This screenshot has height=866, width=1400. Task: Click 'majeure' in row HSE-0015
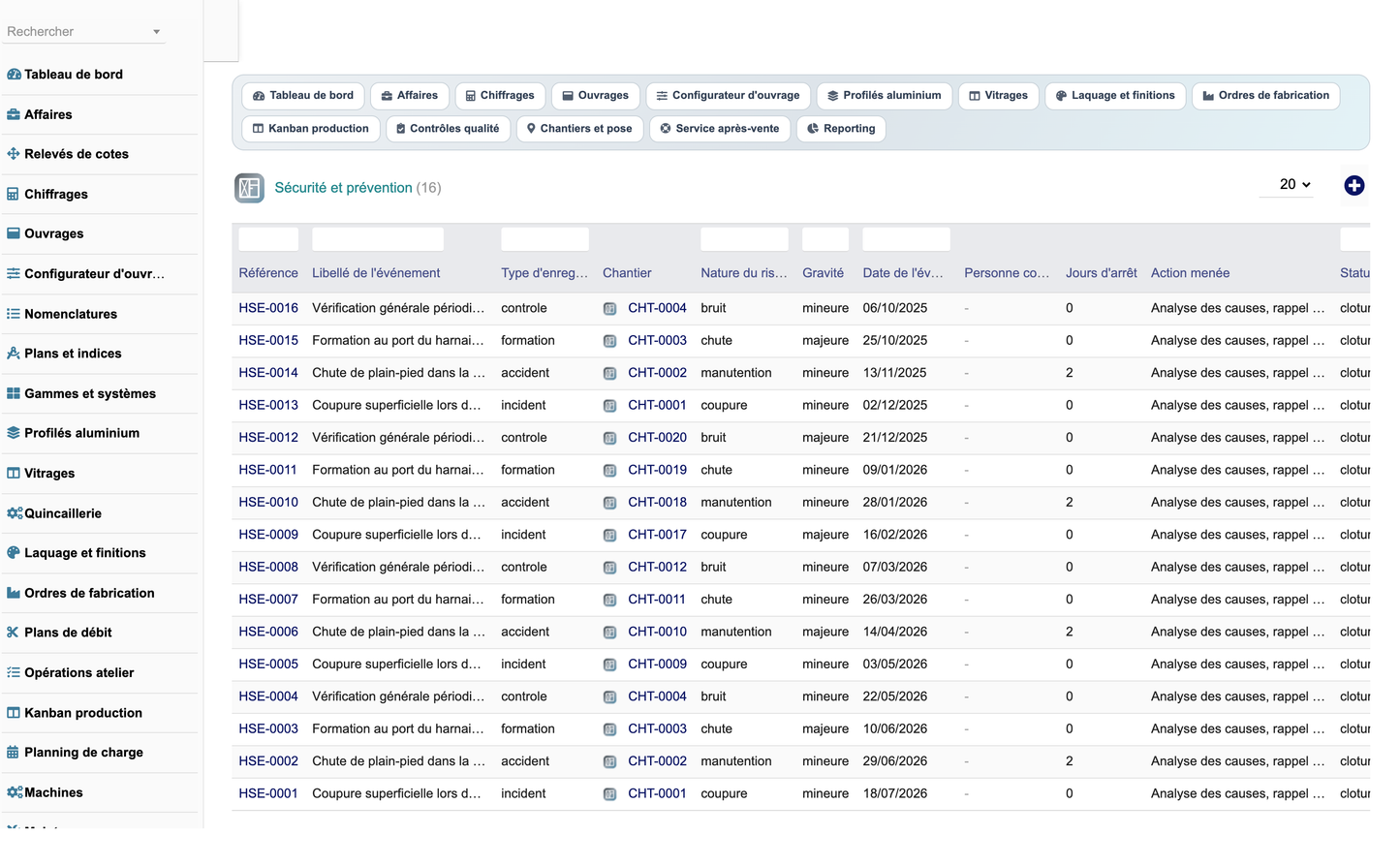click(x=825, y=341)
